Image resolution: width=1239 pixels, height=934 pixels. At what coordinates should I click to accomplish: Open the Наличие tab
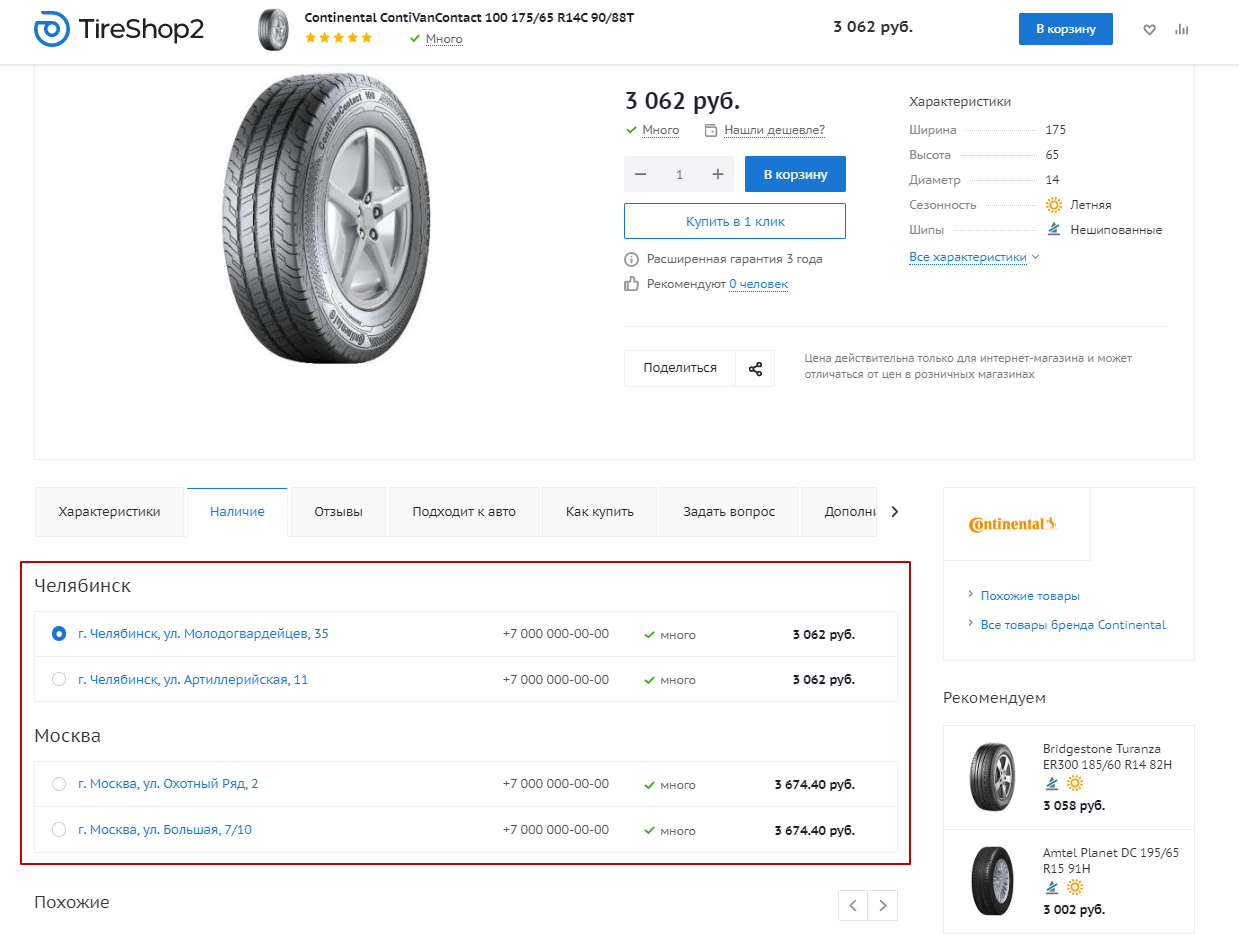tap(237, 512)
